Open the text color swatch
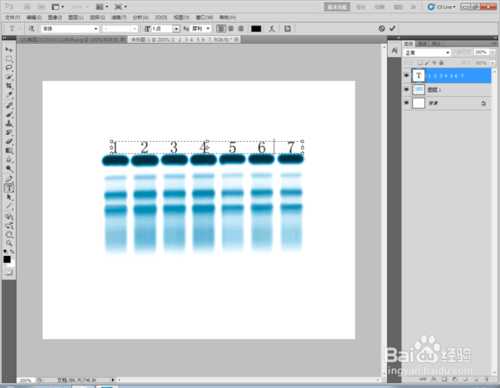This screenshot has height=388, width=500. (x=256, y=29)
